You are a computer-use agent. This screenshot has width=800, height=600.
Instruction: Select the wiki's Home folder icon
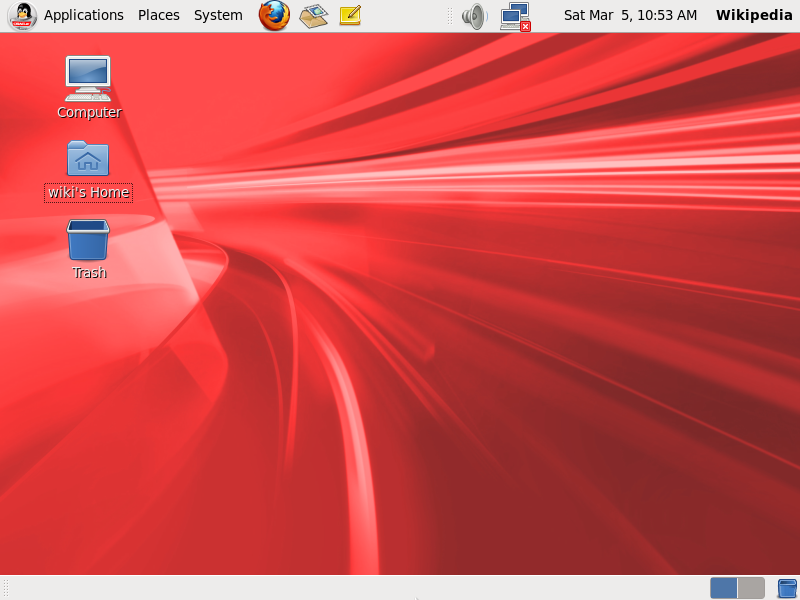(x=88, y=170)
